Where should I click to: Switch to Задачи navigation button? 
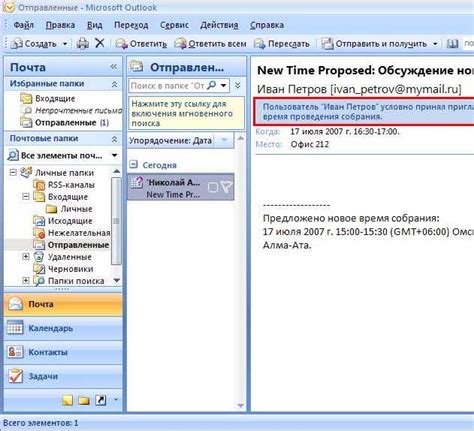click(x=63, y=376)
